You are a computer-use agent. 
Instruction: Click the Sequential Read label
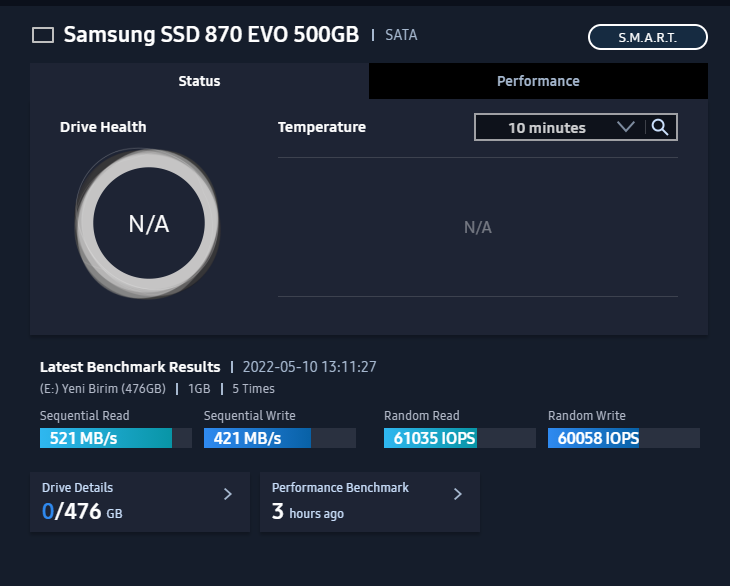(85, 416)
